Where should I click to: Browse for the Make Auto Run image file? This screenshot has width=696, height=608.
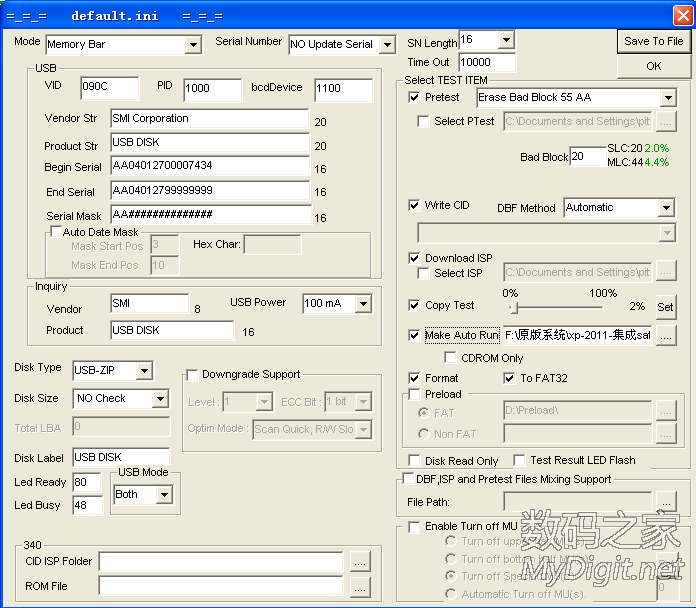(666, 336)
